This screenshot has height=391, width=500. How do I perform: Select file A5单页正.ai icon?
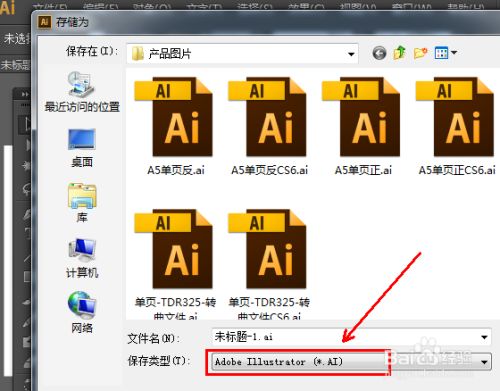(361, 117)
